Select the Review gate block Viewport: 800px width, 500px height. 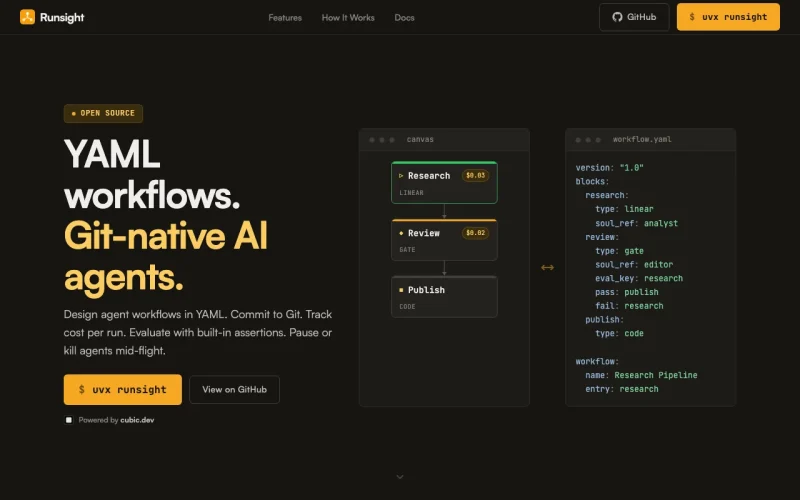(x=444, y=240)
